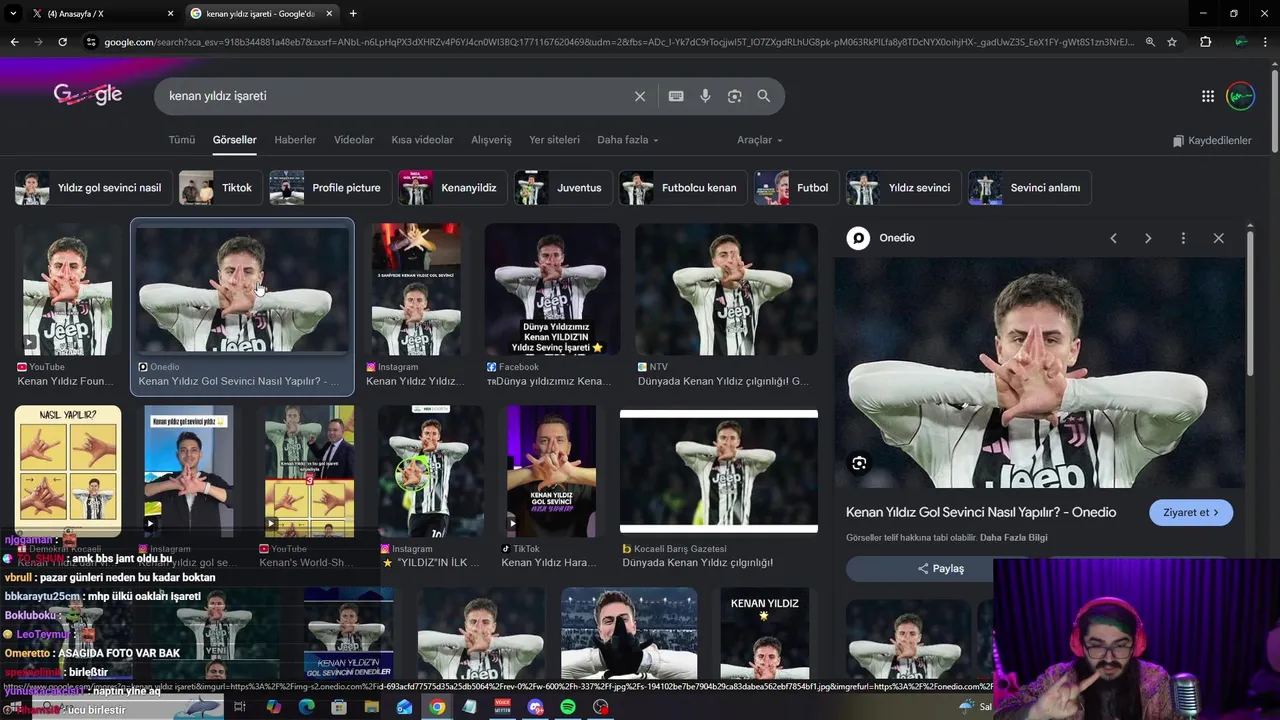
Task: Open Spotify from the taskbar
Action: (568, 707)
